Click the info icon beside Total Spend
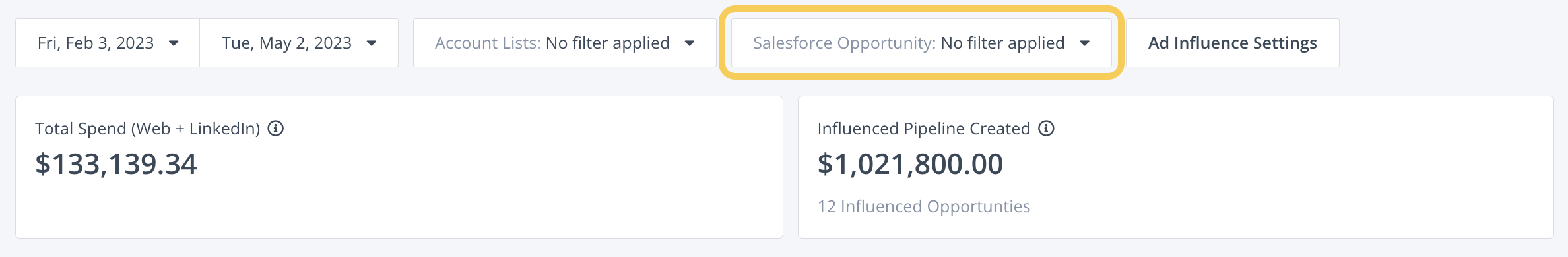 click(276, 128)
